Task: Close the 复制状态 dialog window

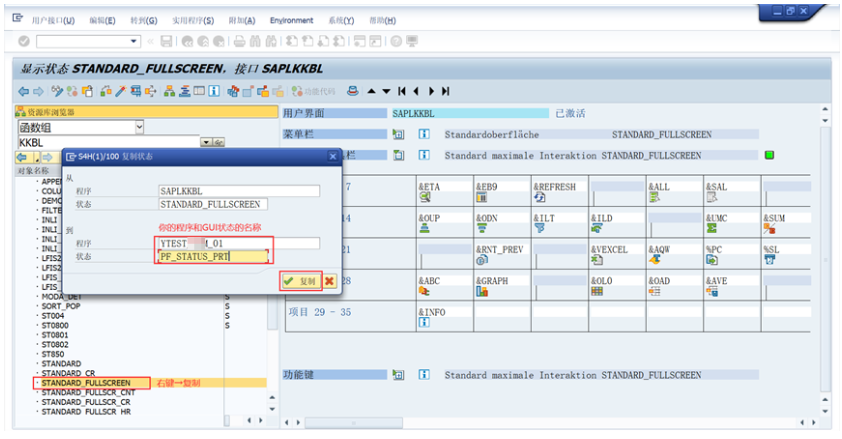Action: coord(333,156)
